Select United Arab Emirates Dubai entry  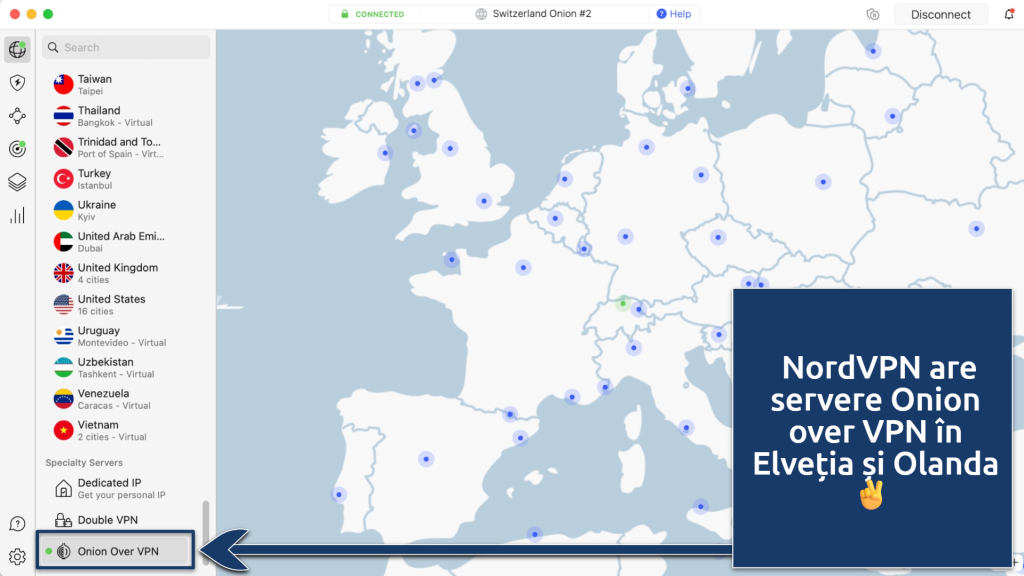point(124,242)
